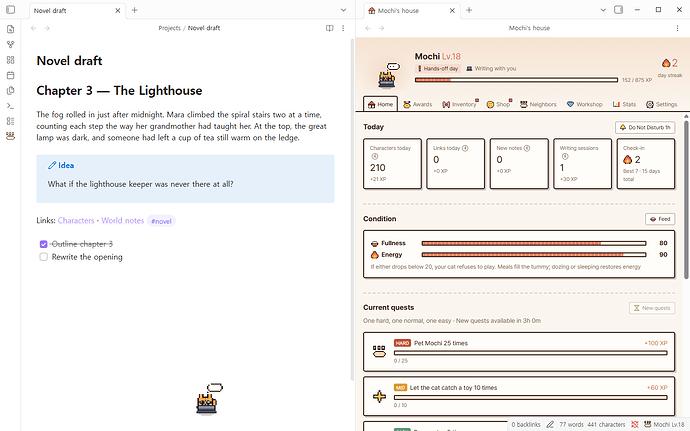Click Projects in the breadcrumb
This screenshot has width=690, height=431.
pyautogui.click(x=169, y=28)
